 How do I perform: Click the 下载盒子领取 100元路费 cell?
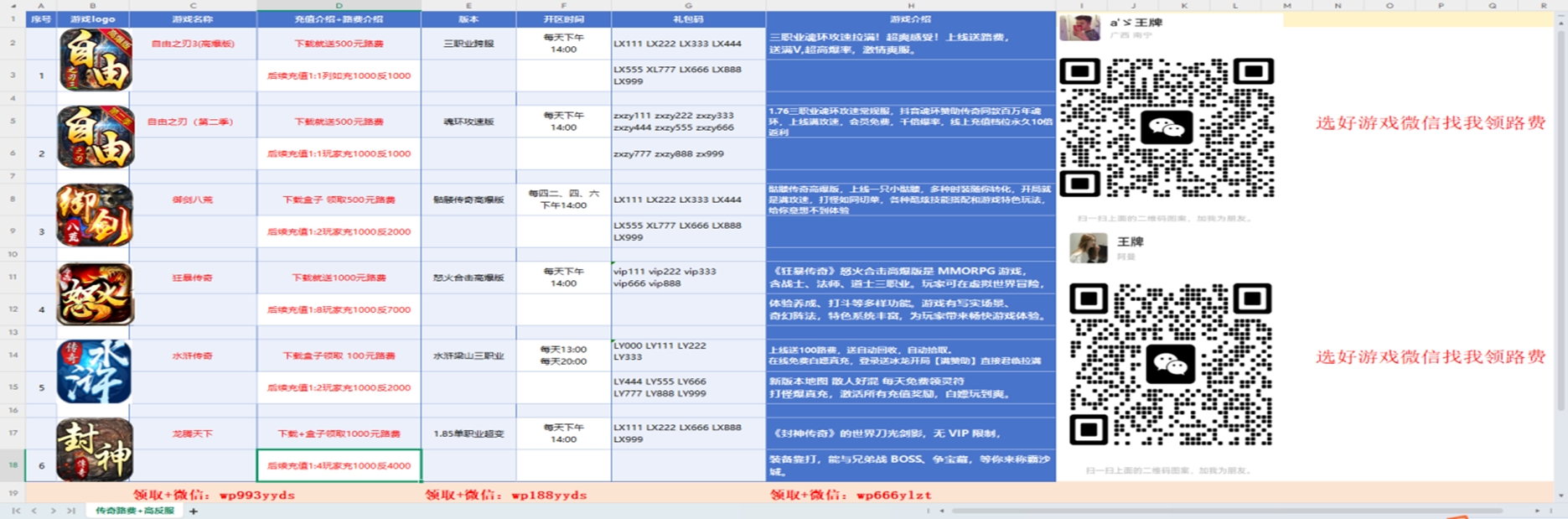click(x=339, y=356)
